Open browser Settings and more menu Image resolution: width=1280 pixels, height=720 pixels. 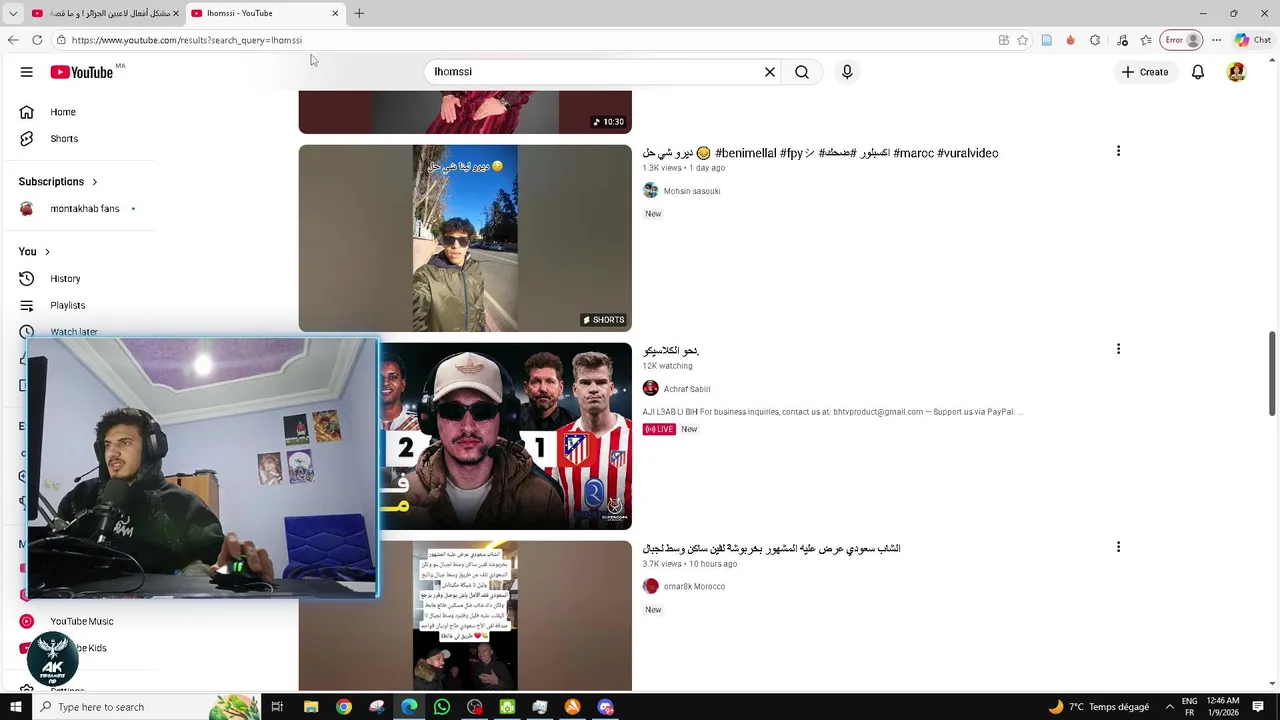point(1216,40)
